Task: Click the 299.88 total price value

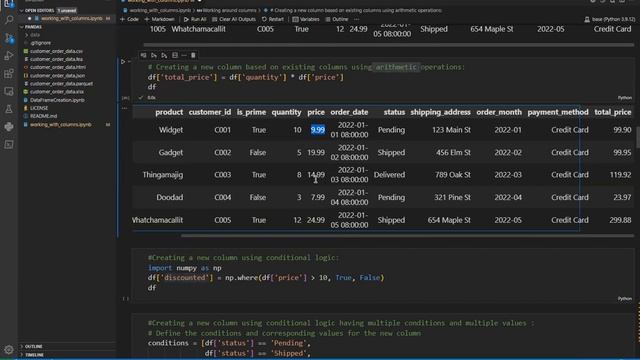Action: (x=620, y=220)
